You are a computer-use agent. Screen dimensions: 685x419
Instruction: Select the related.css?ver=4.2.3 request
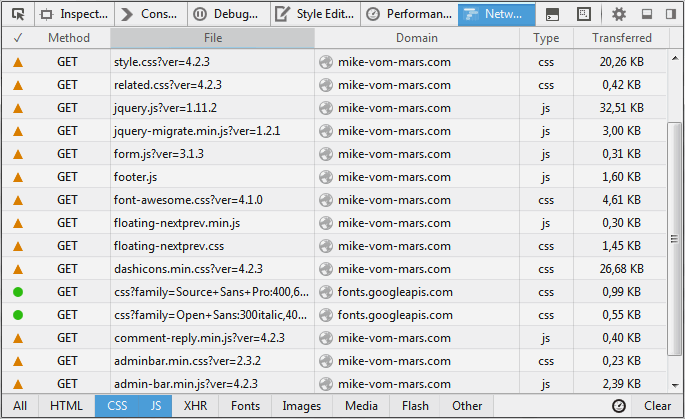click(x=168, y=85)
